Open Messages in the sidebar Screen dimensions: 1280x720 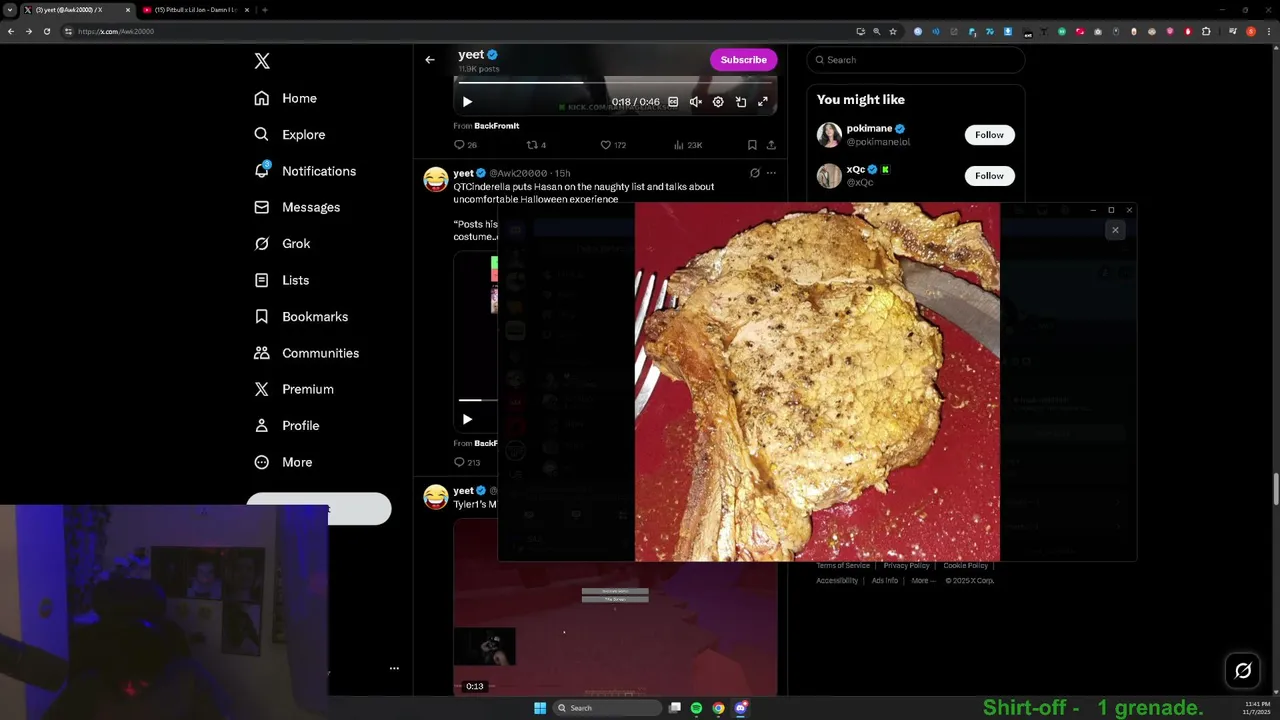[297, 207]
